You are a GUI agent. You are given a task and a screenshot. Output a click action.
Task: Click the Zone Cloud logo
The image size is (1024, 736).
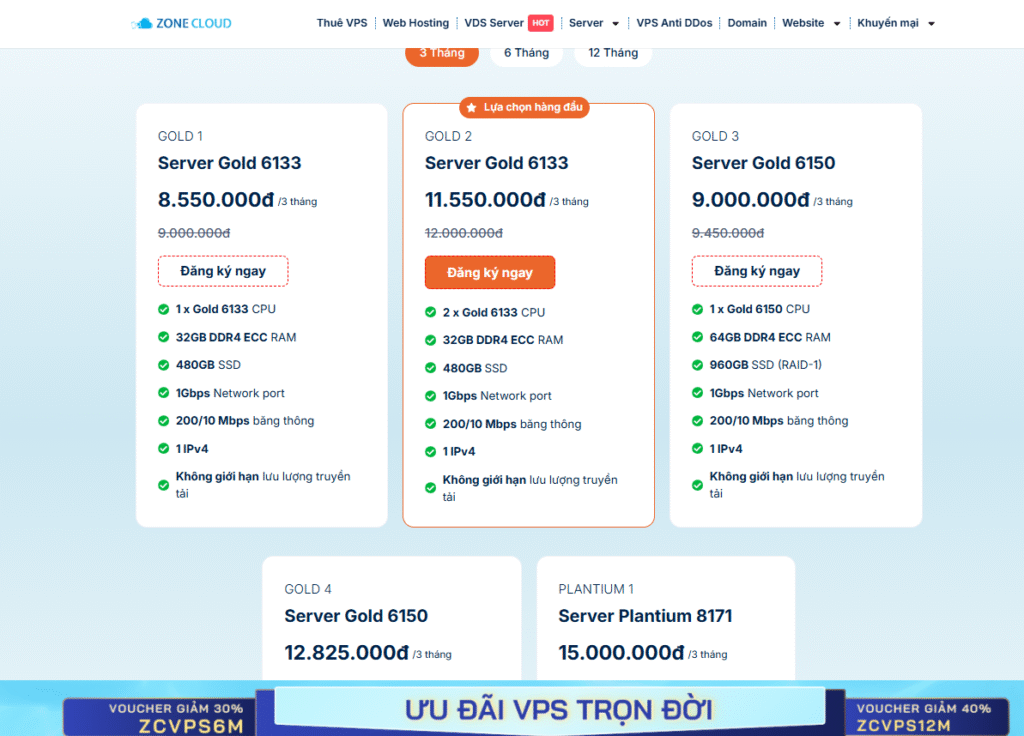pos(181,23)
